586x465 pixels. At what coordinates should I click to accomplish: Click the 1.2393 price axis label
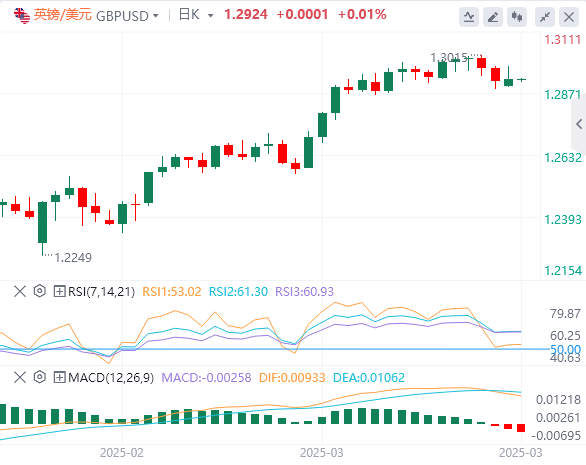[x=563, y=219]
